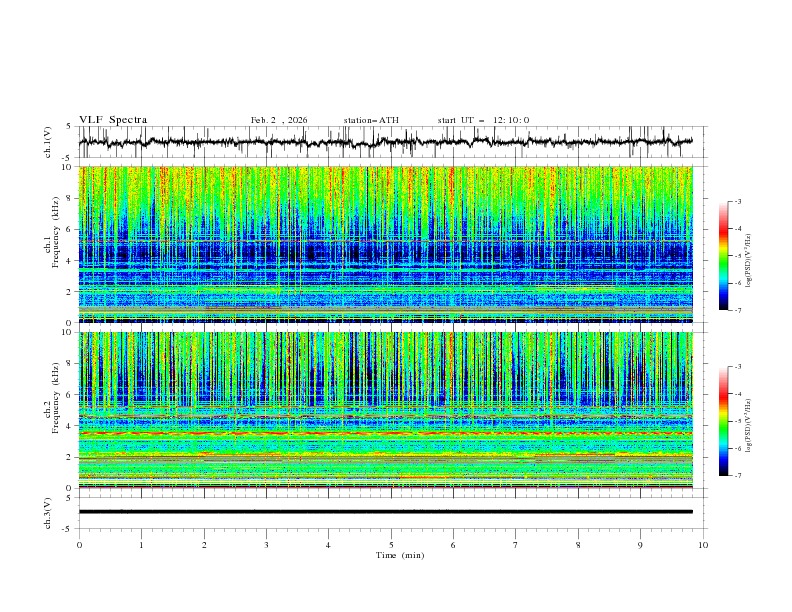
Task: Click time axis tick label "3"
Action: point(266,545)
